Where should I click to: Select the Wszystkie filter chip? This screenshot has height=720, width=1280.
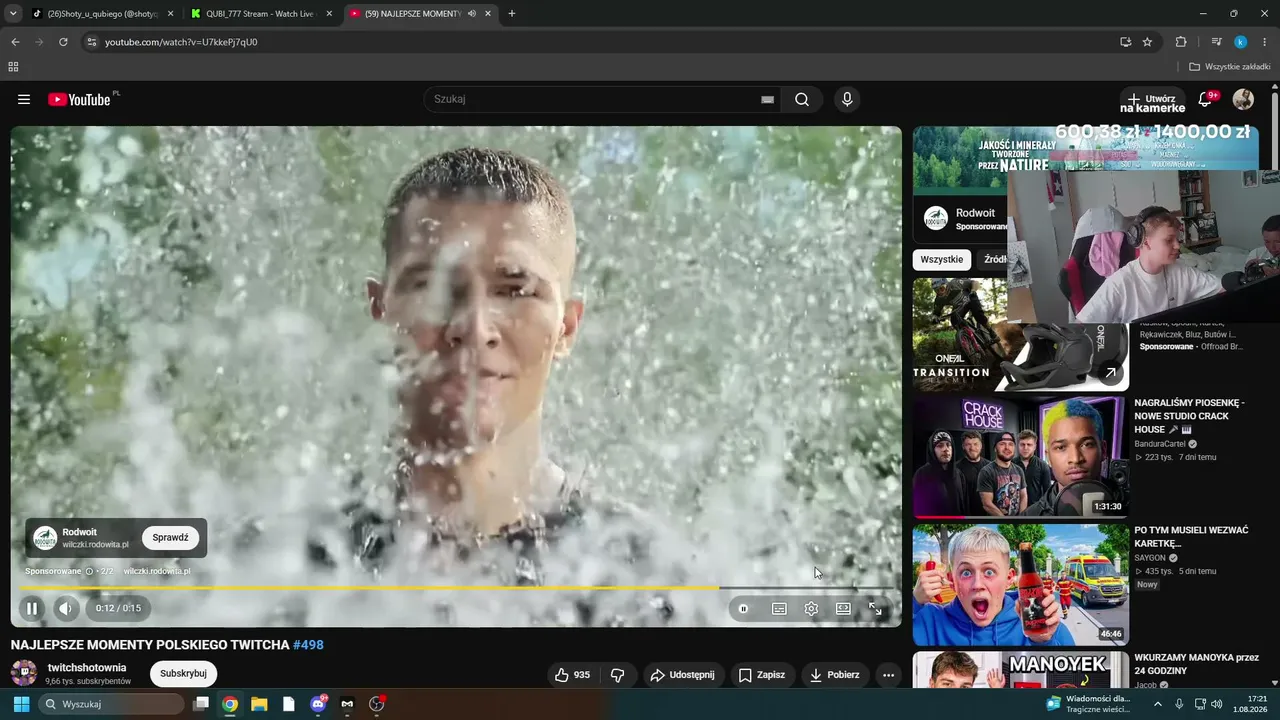point(942,259)
